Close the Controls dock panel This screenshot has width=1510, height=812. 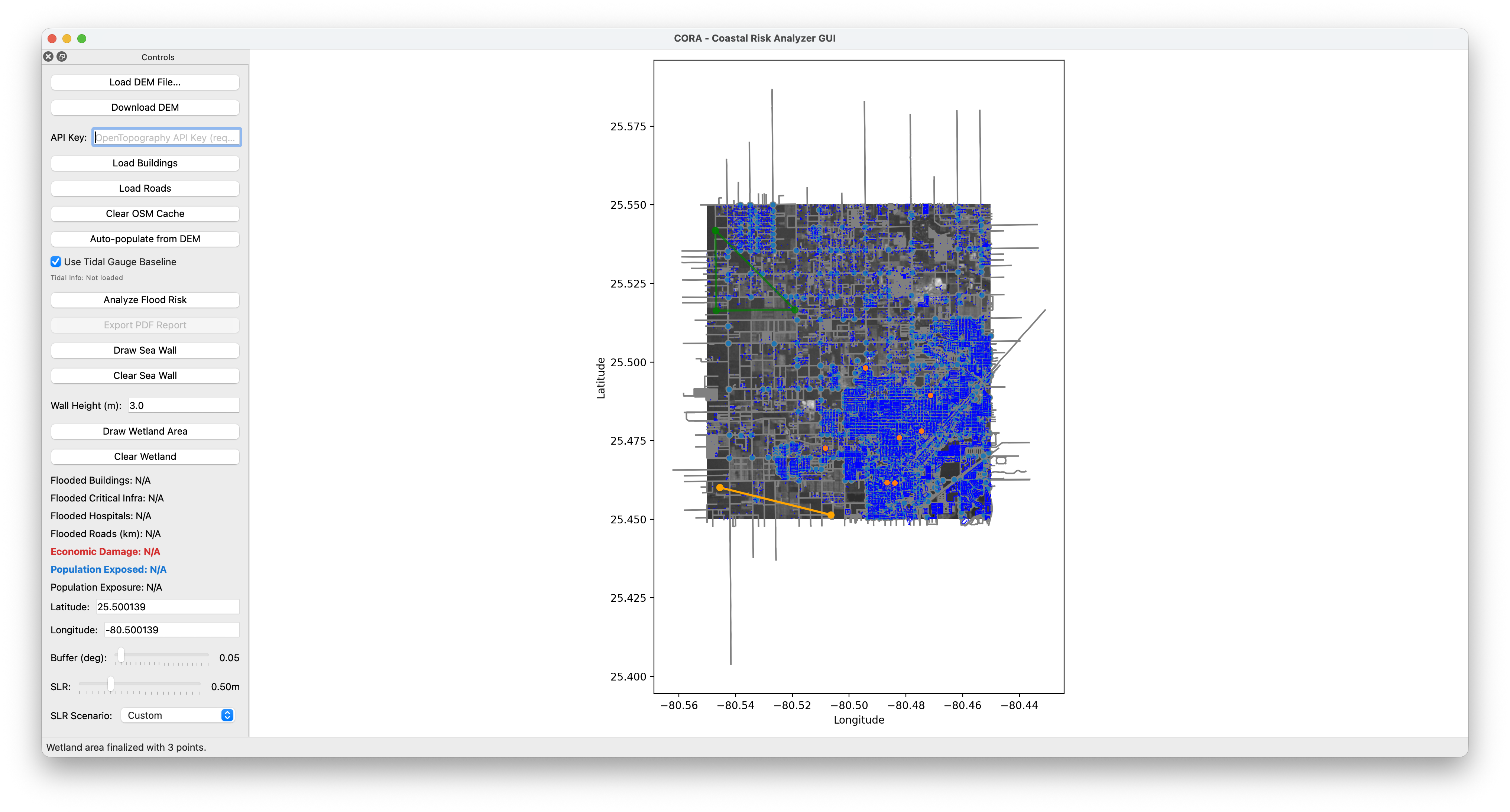click(48, 57)
